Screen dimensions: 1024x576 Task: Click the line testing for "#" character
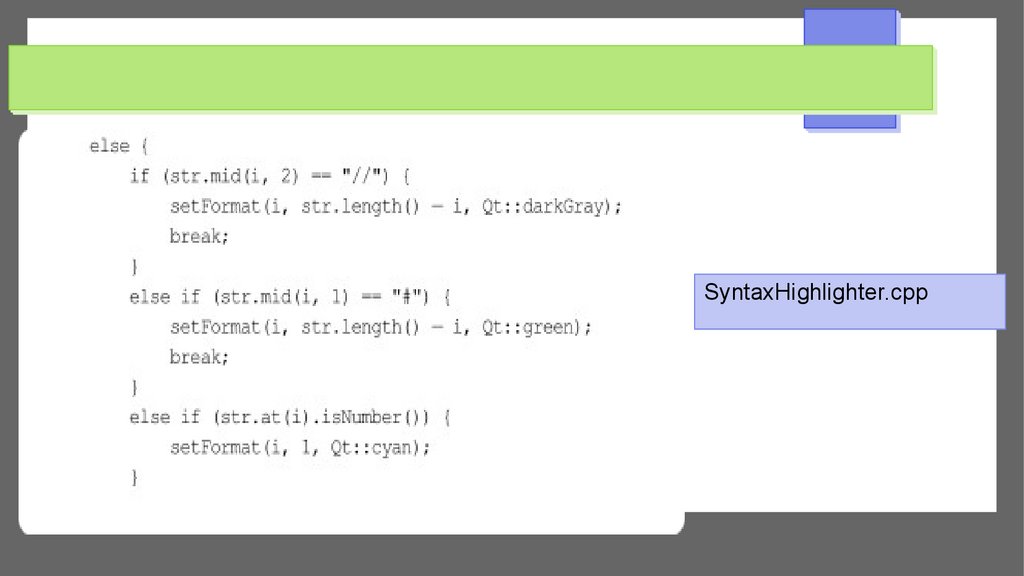click(290, 297)
